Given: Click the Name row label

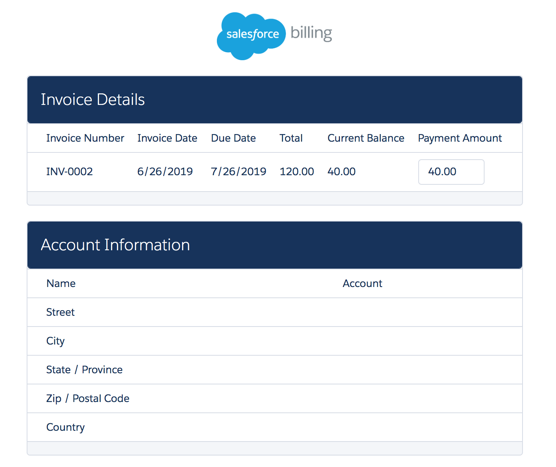Looking at the screenshot, I should pyautogui.click(x=61, y=283).
